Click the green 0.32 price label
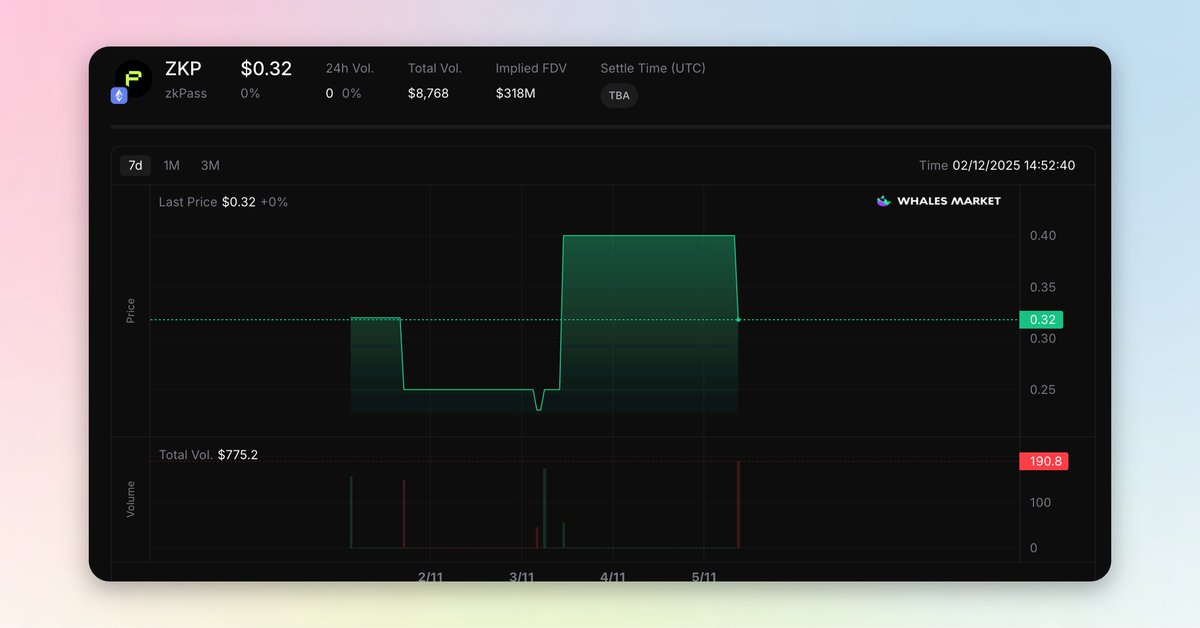1200x628 pixels. (1041, 320)
